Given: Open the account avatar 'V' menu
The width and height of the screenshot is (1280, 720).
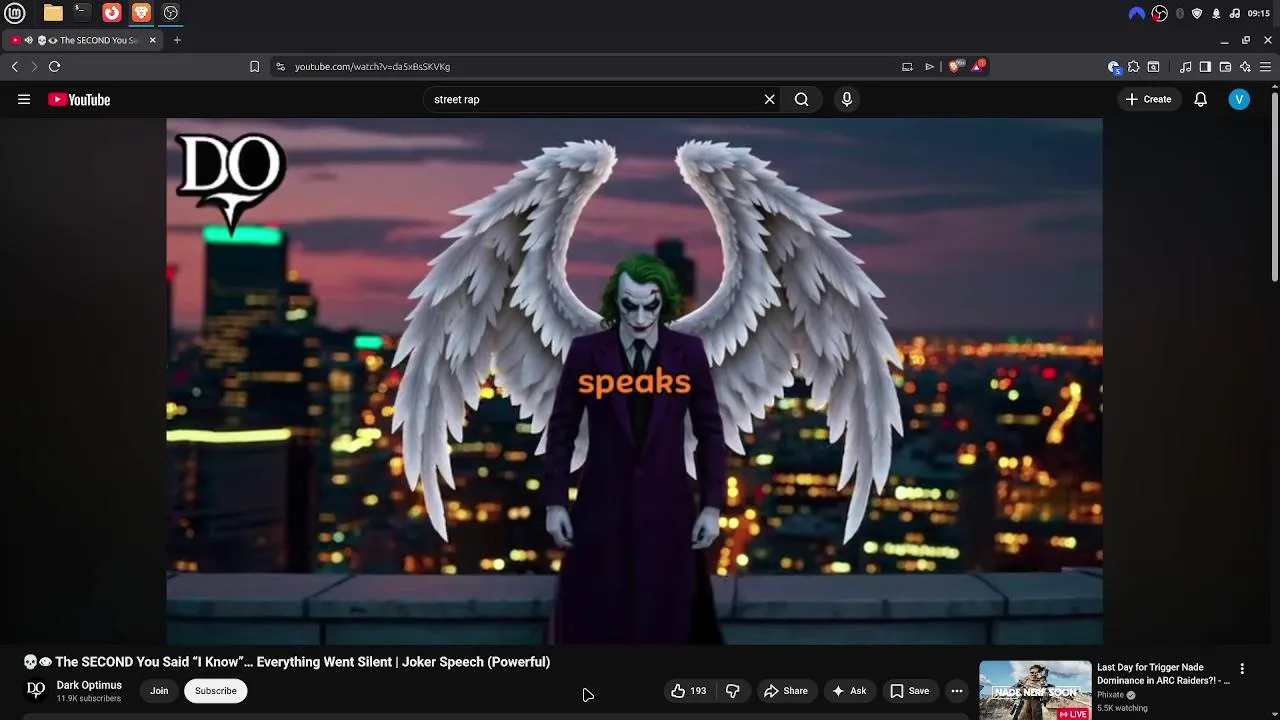Looking at the screenshot, I should (1239, 99).
